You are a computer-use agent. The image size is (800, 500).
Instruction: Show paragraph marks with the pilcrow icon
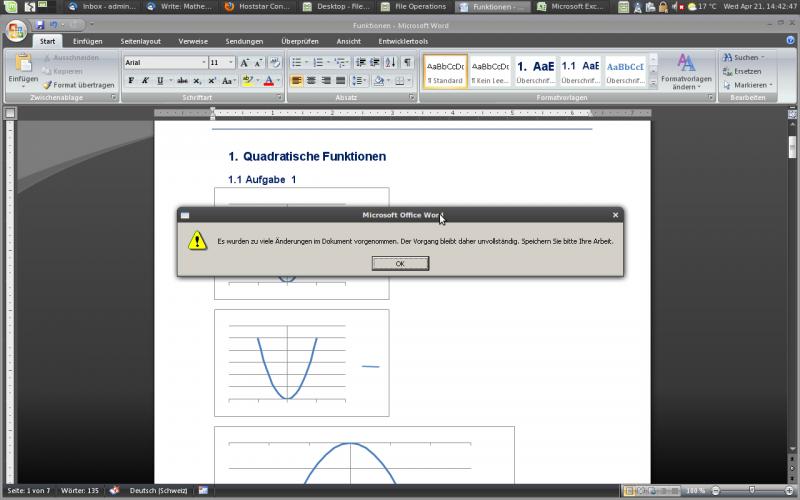click(407, 62)
